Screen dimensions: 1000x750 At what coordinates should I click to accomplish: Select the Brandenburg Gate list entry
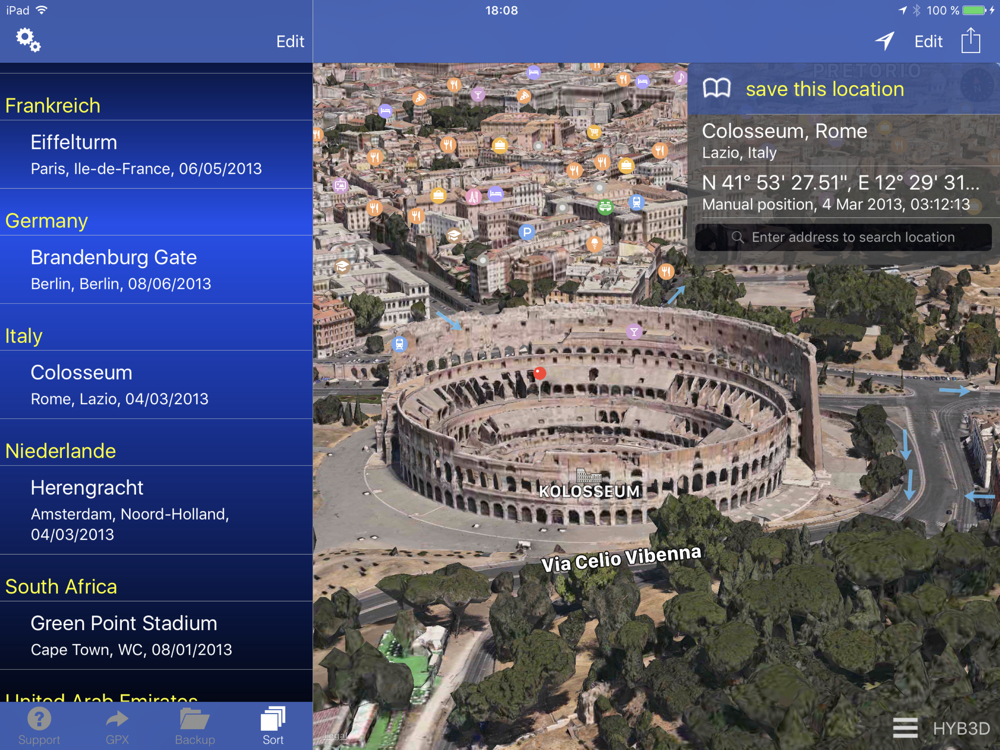pyautogui.click(x=156, y=270)
